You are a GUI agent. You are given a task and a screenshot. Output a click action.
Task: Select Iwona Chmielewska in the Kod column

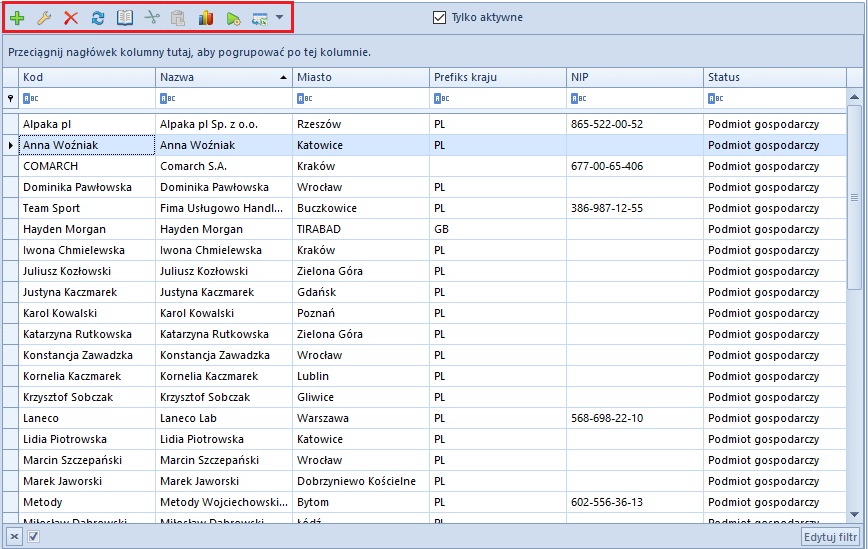coord(87,250)
